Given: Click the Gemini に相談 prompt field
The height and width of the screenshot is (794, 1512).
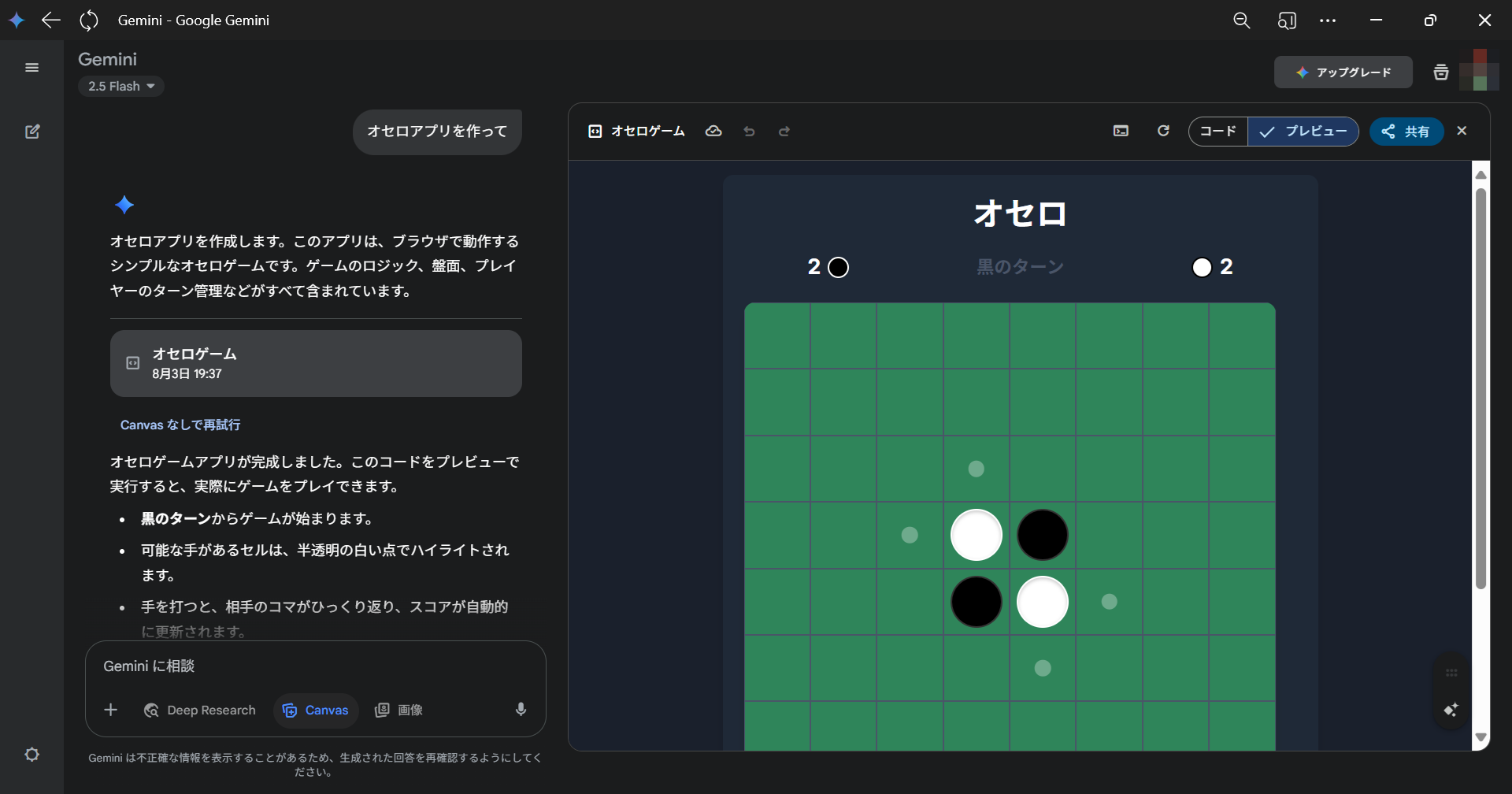Looking at the screenshot, I should tap(315, 666).
